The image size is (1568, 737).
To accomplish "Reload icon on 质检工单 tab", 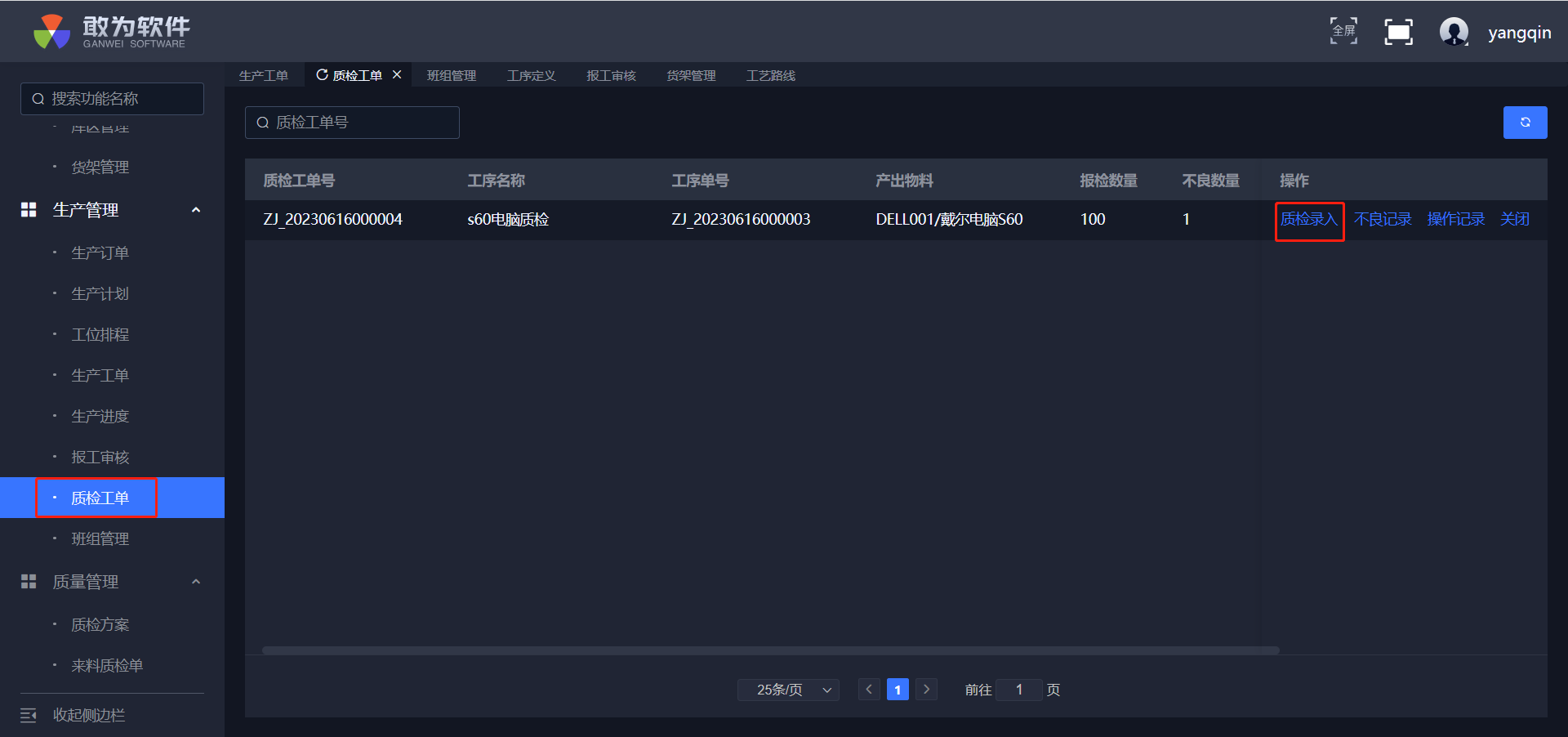I will 322,74.
